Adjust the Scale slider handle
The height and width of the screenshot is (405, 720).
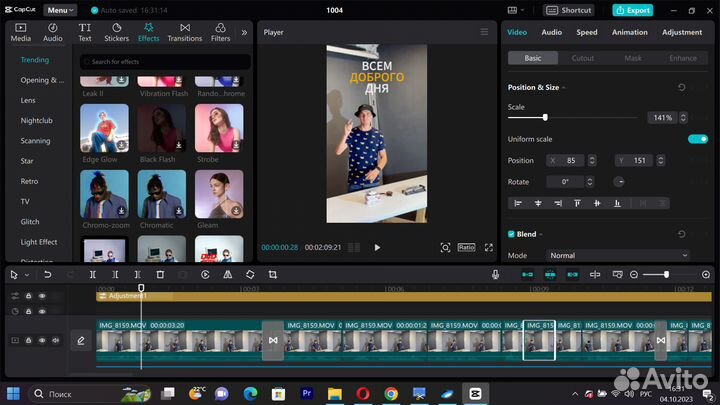click(x=545, y=118)
